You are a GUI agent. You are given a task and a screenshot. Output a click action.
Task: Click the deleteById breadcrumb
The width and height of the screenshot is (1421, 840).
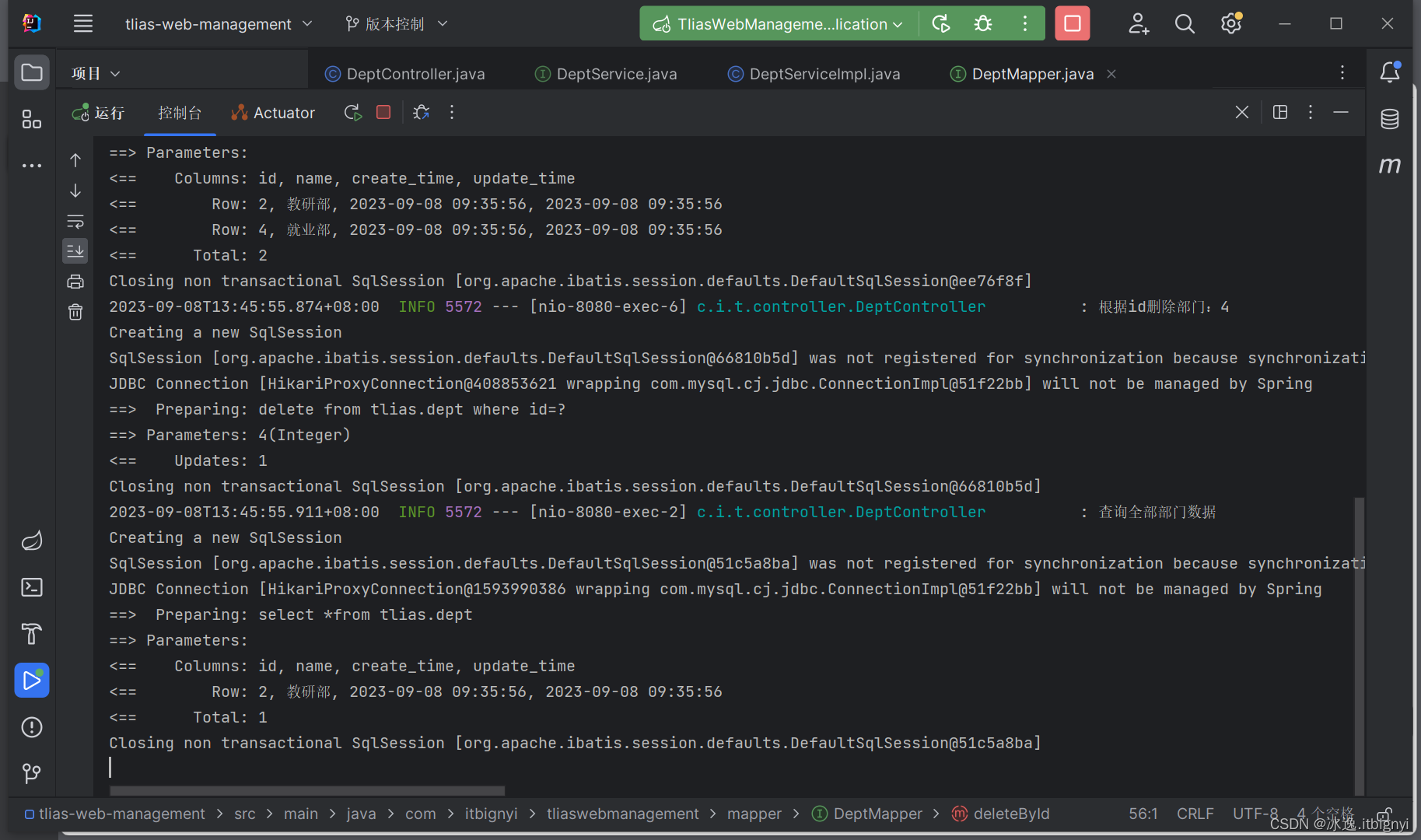[x=1001, y=814]
